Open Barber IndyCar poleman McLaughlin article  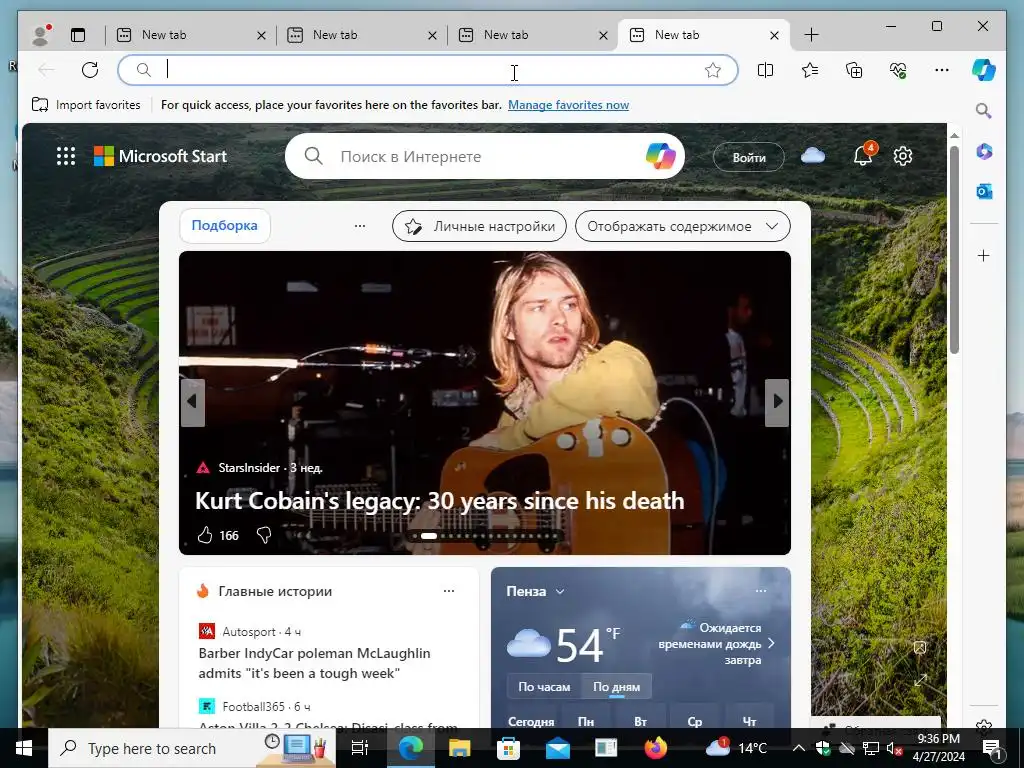pyautogui.click(x=314, y=663)
